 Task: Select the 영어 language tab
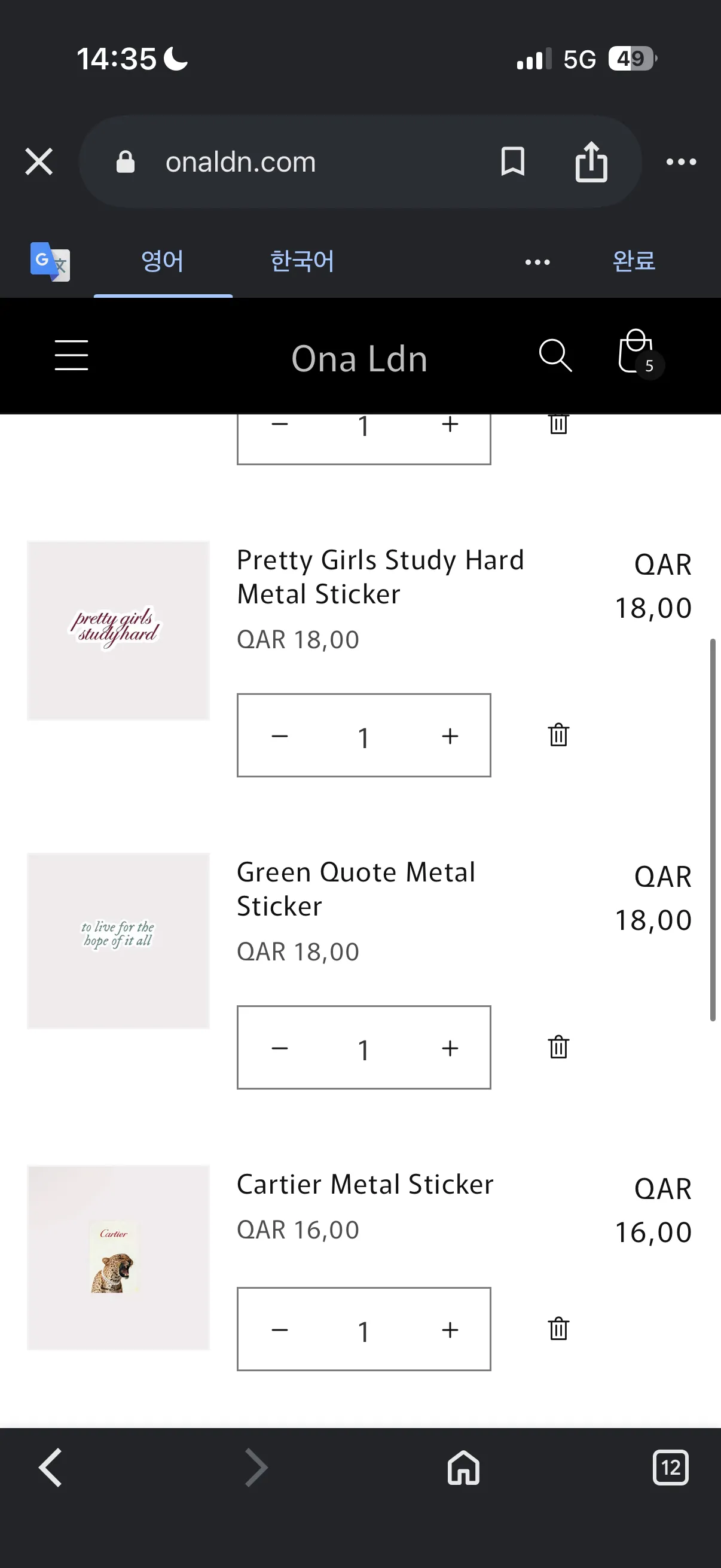click(162, 261)
